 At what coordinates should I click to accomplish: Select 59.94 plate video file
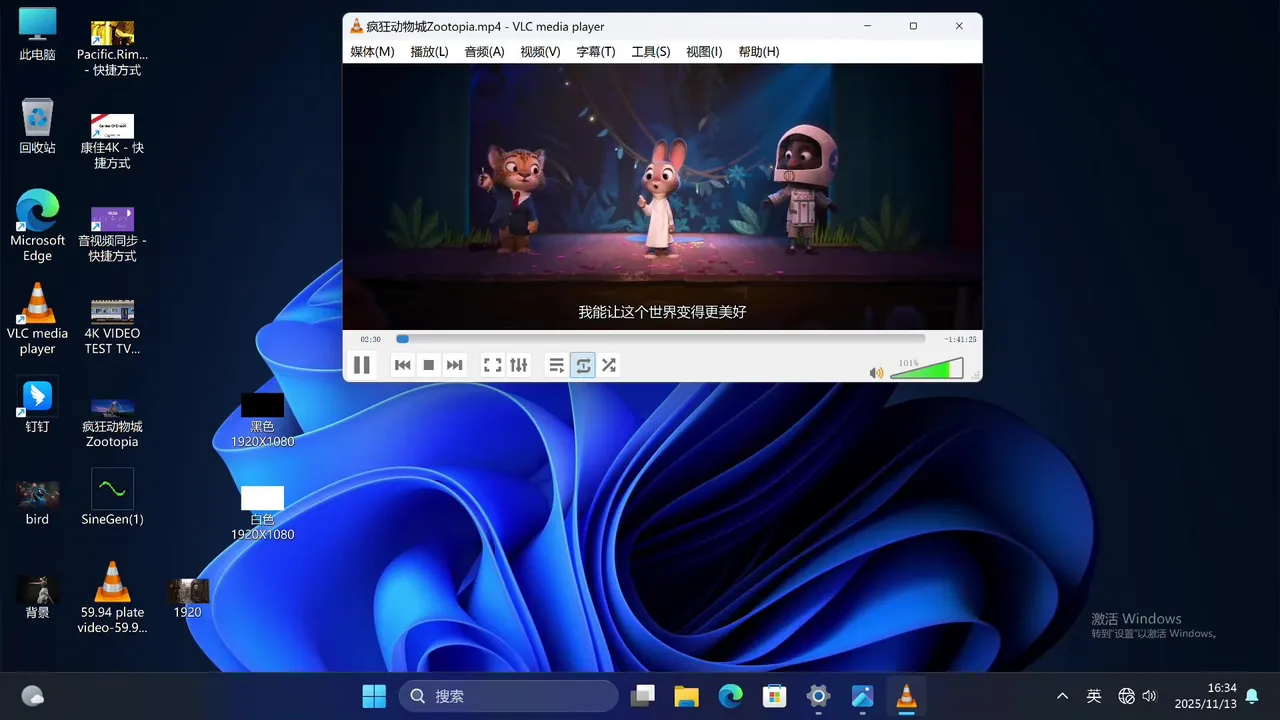(112, 598)
